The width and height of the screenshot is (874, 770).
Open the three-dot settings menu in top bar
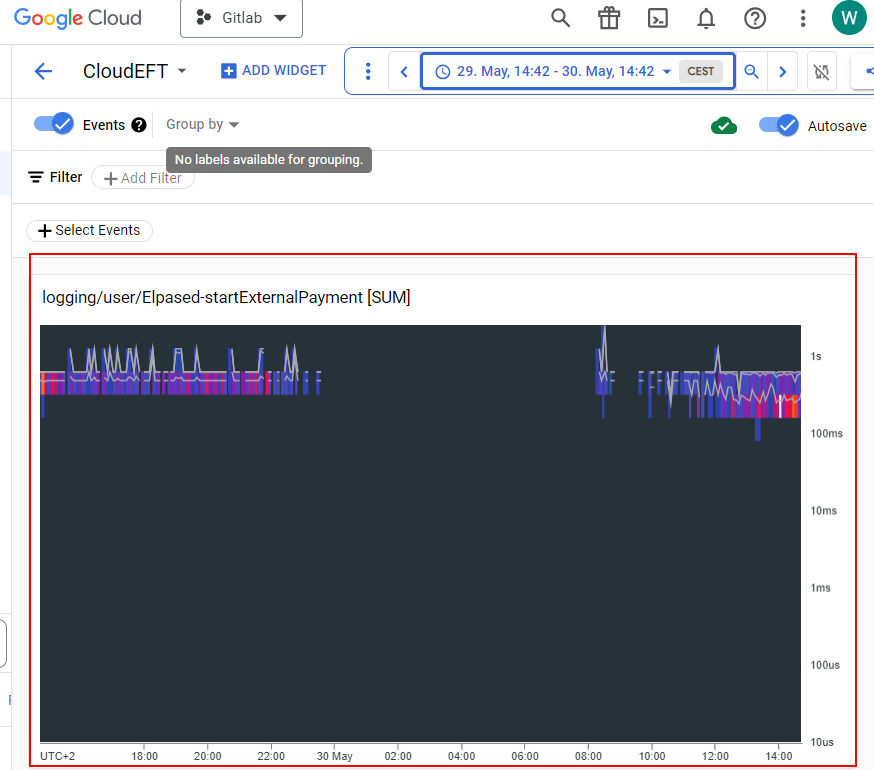coord(803,18)
